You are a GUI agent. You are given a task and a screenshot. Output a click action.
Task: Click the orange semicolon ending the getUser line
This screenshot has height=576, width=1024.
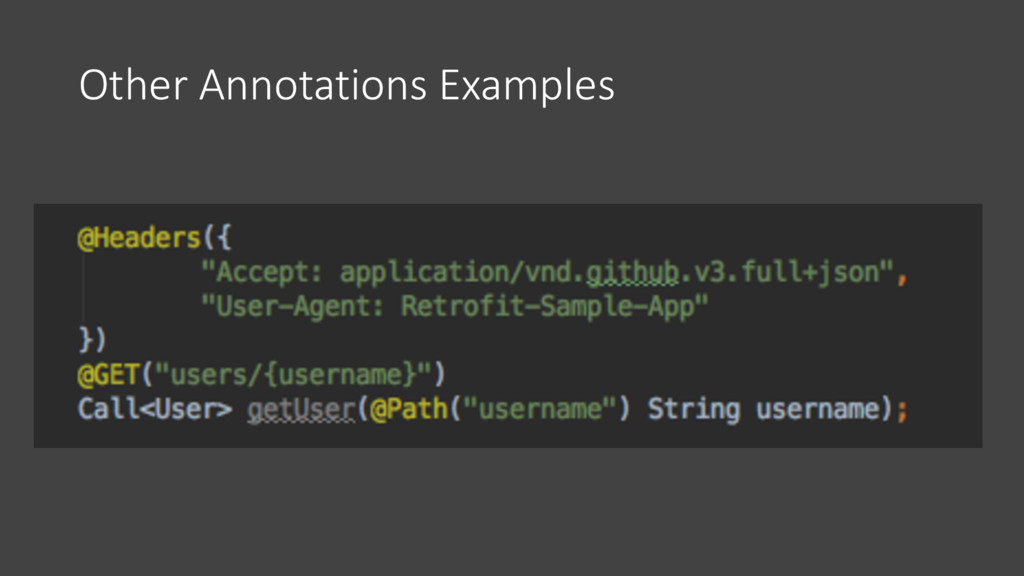tap(902, 411)
